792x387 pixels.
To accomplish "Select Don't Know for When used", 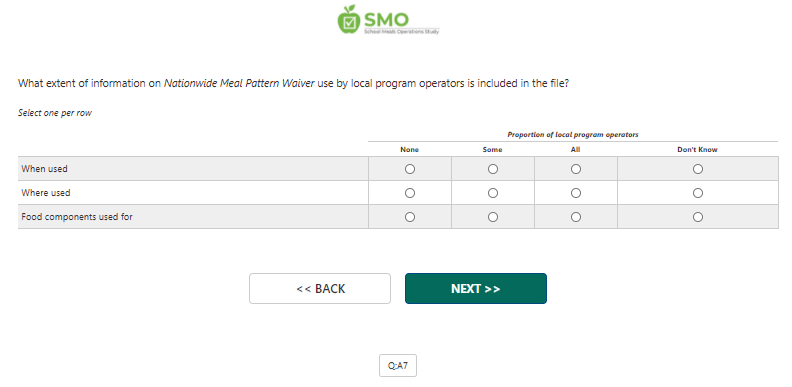I will (698, 169).
